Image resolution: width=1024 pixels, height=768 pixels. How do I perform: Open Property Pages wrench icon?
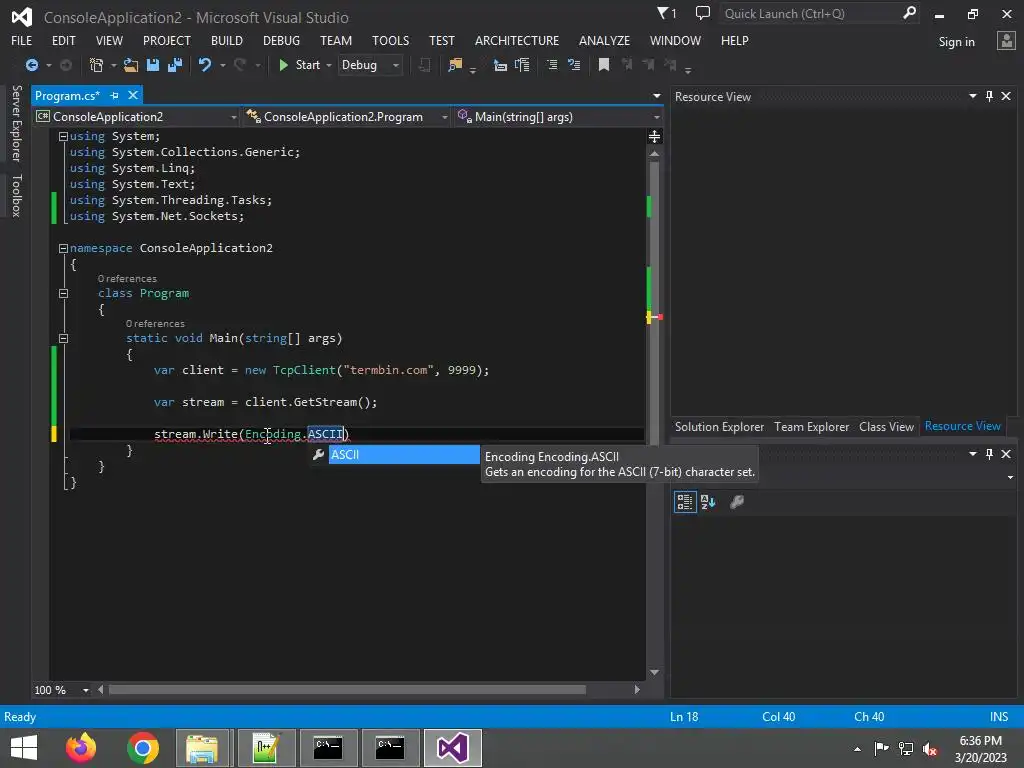(737, 502)
